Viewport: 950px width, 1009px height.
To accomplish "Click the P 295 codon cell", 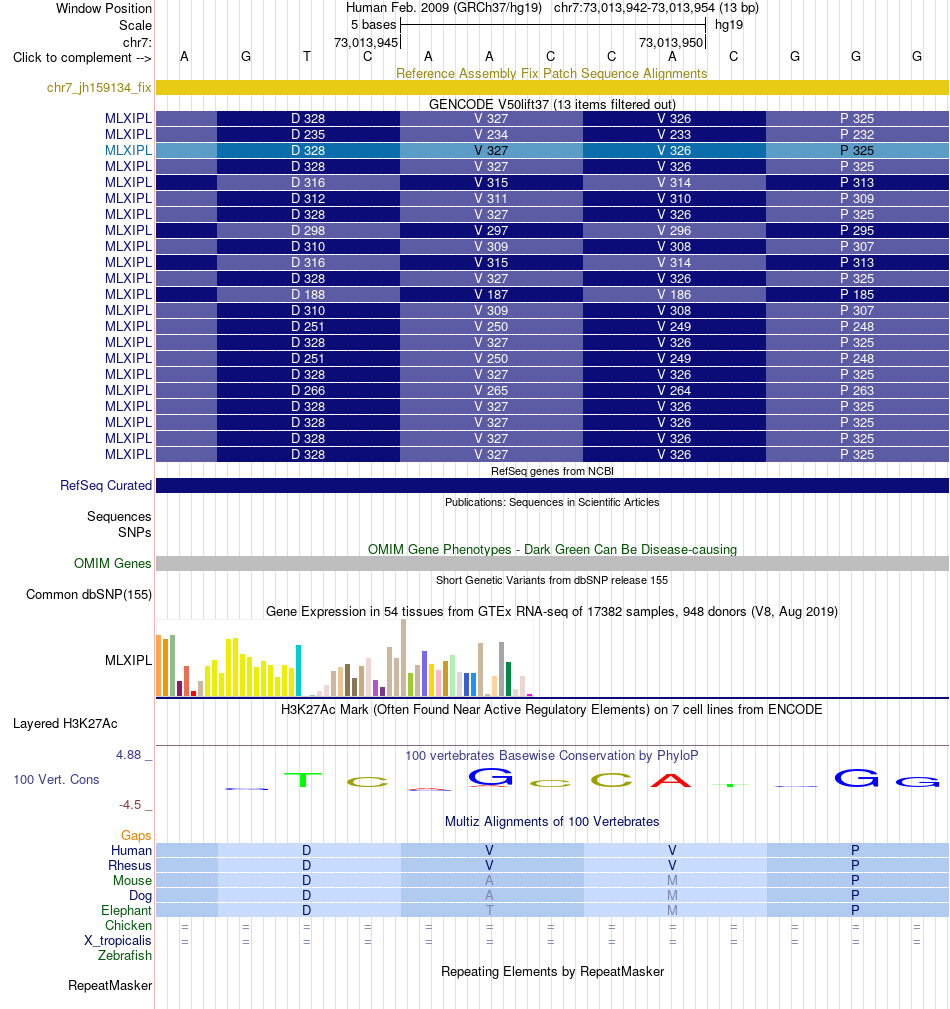I will (857, 230).
